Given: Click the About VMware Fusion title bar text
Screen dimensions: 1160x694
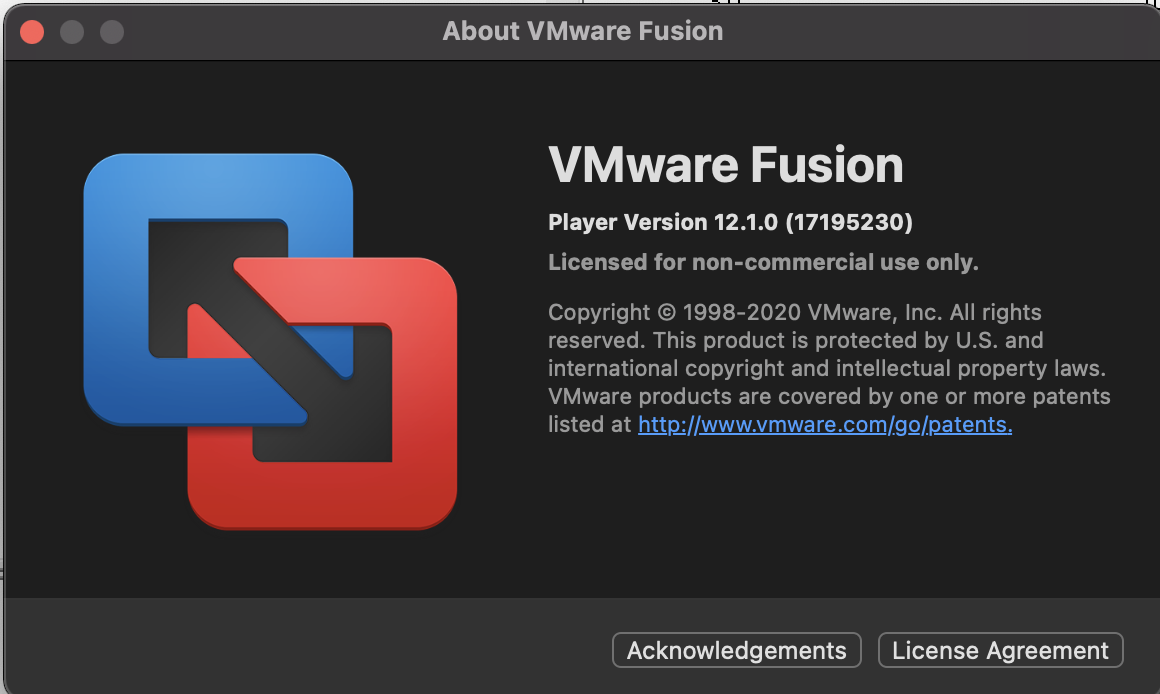Looking at the screenshot, I should [583, 31].
